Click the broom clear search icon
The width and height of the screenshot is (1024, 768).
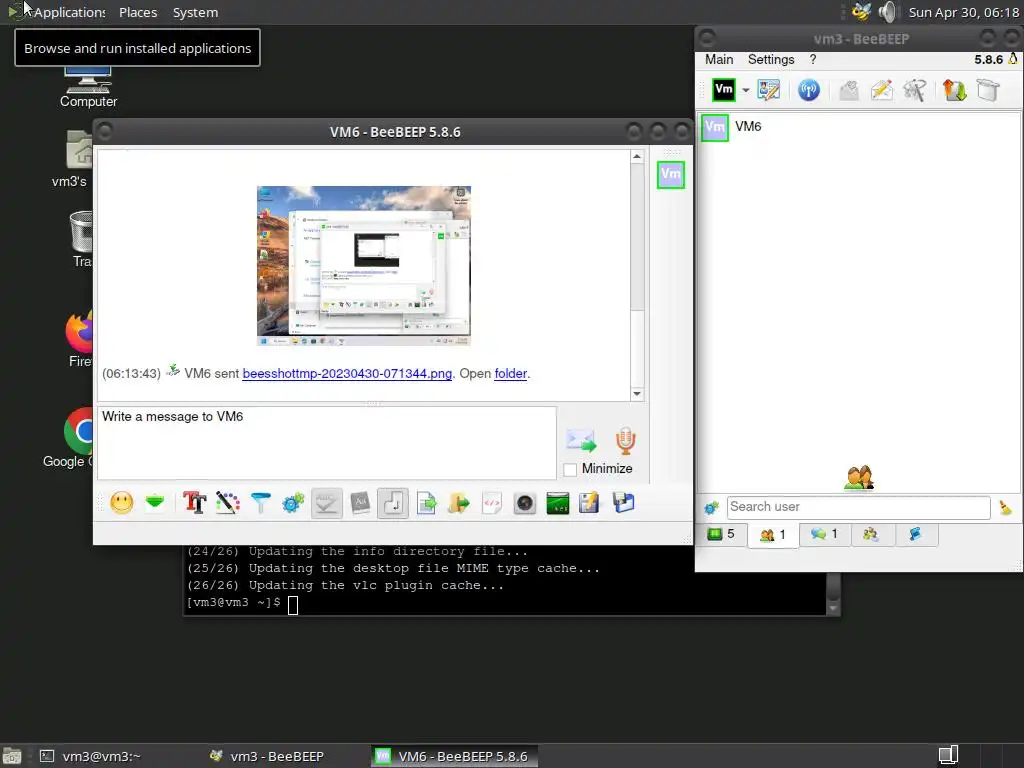tap(1006, 507)
